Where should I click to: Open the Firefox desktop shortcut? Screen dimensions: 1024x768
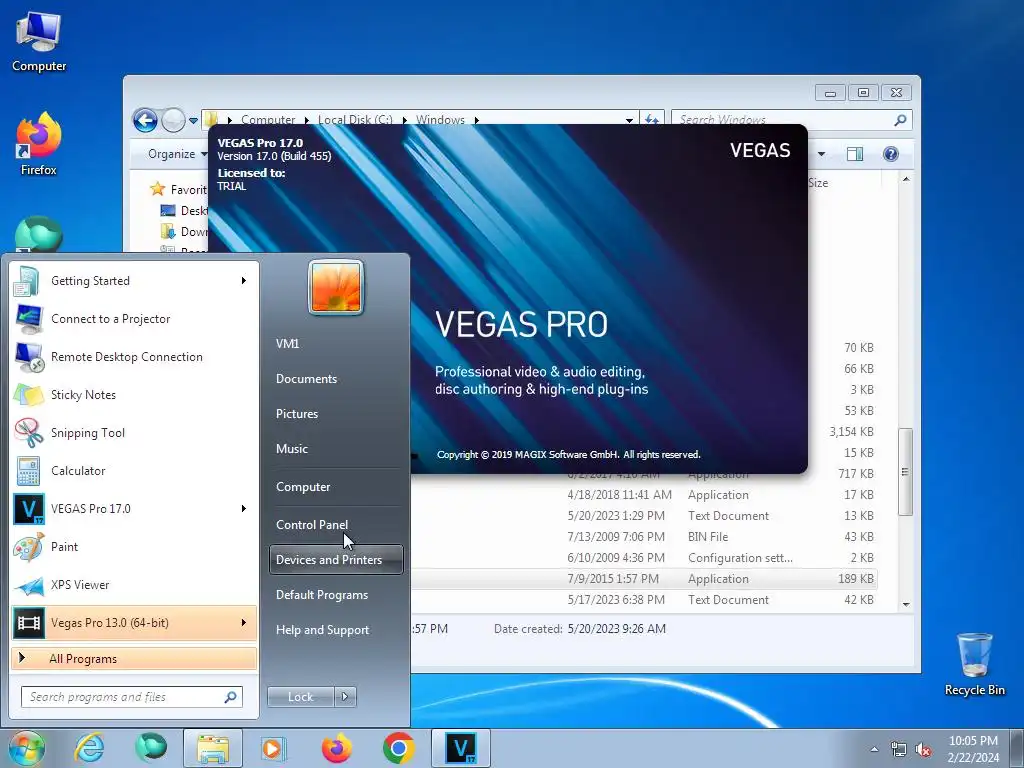click(x=39, y=145)
